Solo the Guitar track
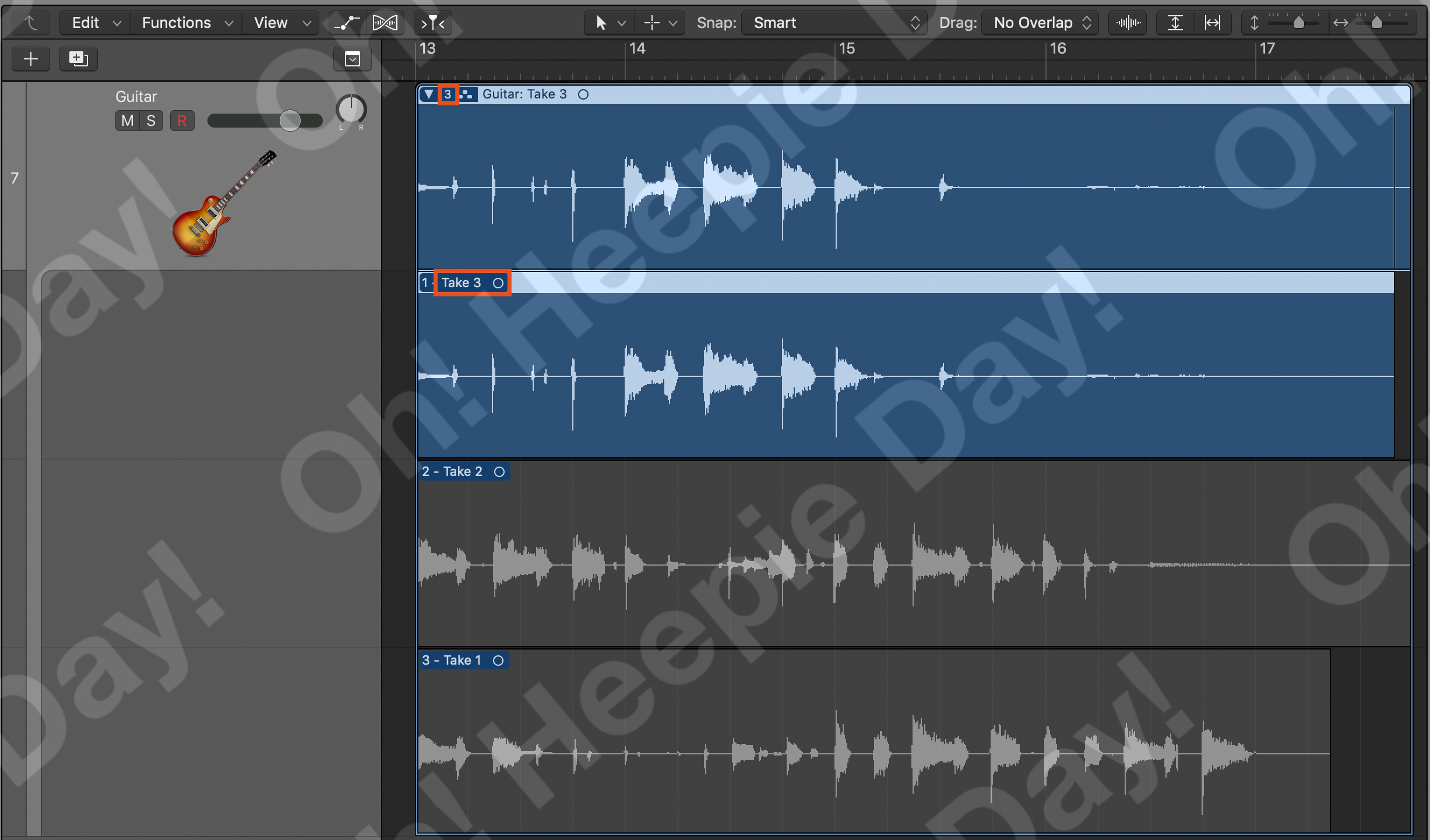 [151, 121]
